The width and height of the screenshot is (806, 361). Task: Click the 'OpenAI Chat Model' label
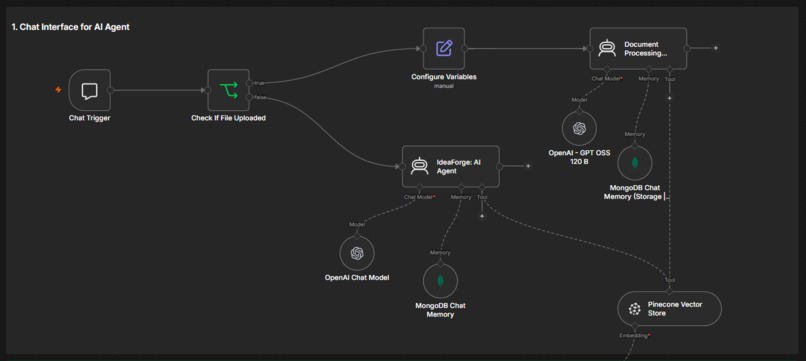[357, 278]
